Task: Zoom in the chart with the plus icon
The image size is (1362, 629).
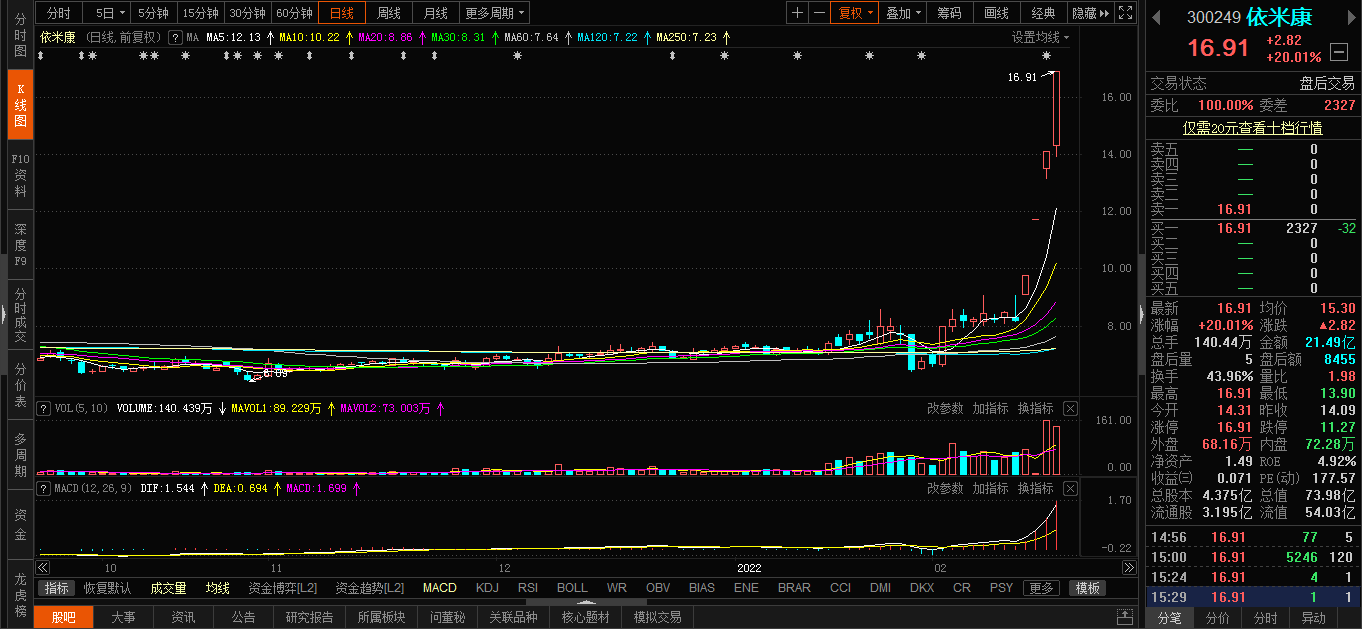Action: pyautogui.click(x=797, y=13)
